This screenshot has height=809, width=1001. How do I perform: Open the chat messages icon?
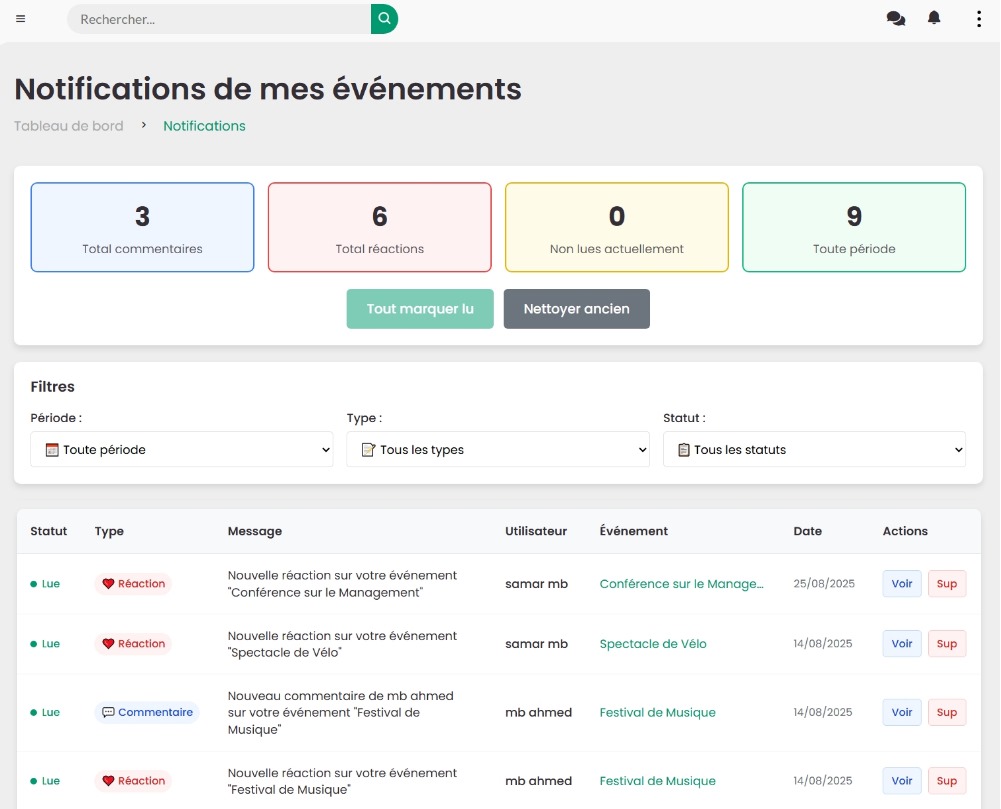[896, 19]
